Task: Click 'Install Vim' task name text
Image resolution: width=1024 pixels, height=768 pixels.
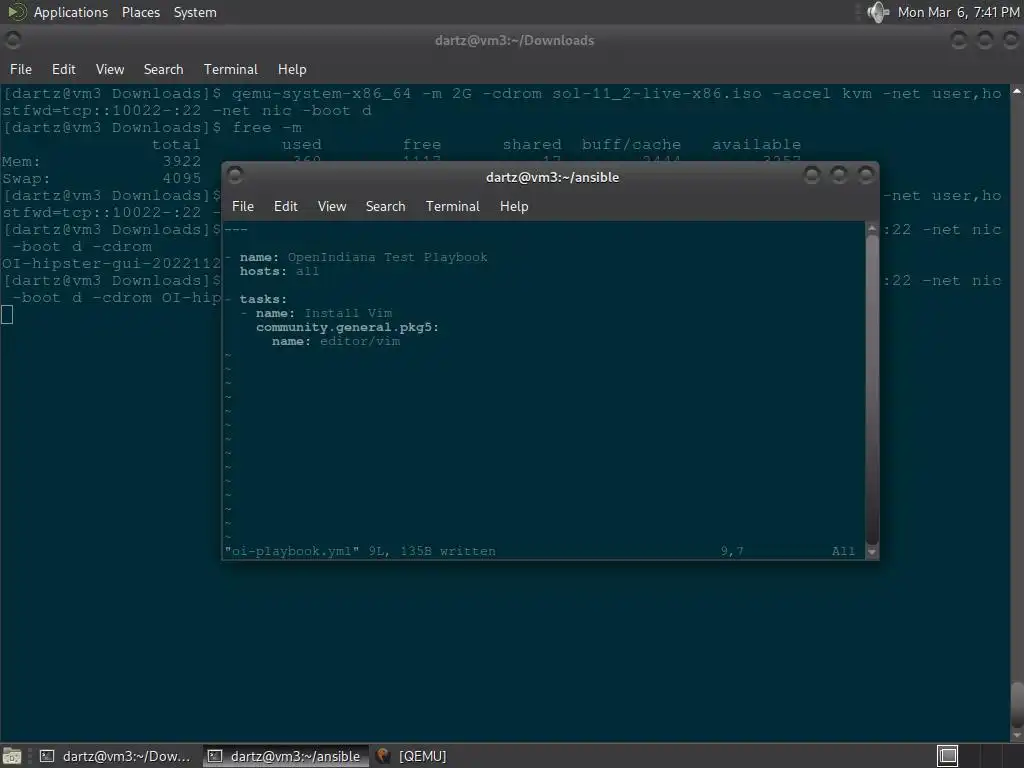Action: tap(348, 313)
